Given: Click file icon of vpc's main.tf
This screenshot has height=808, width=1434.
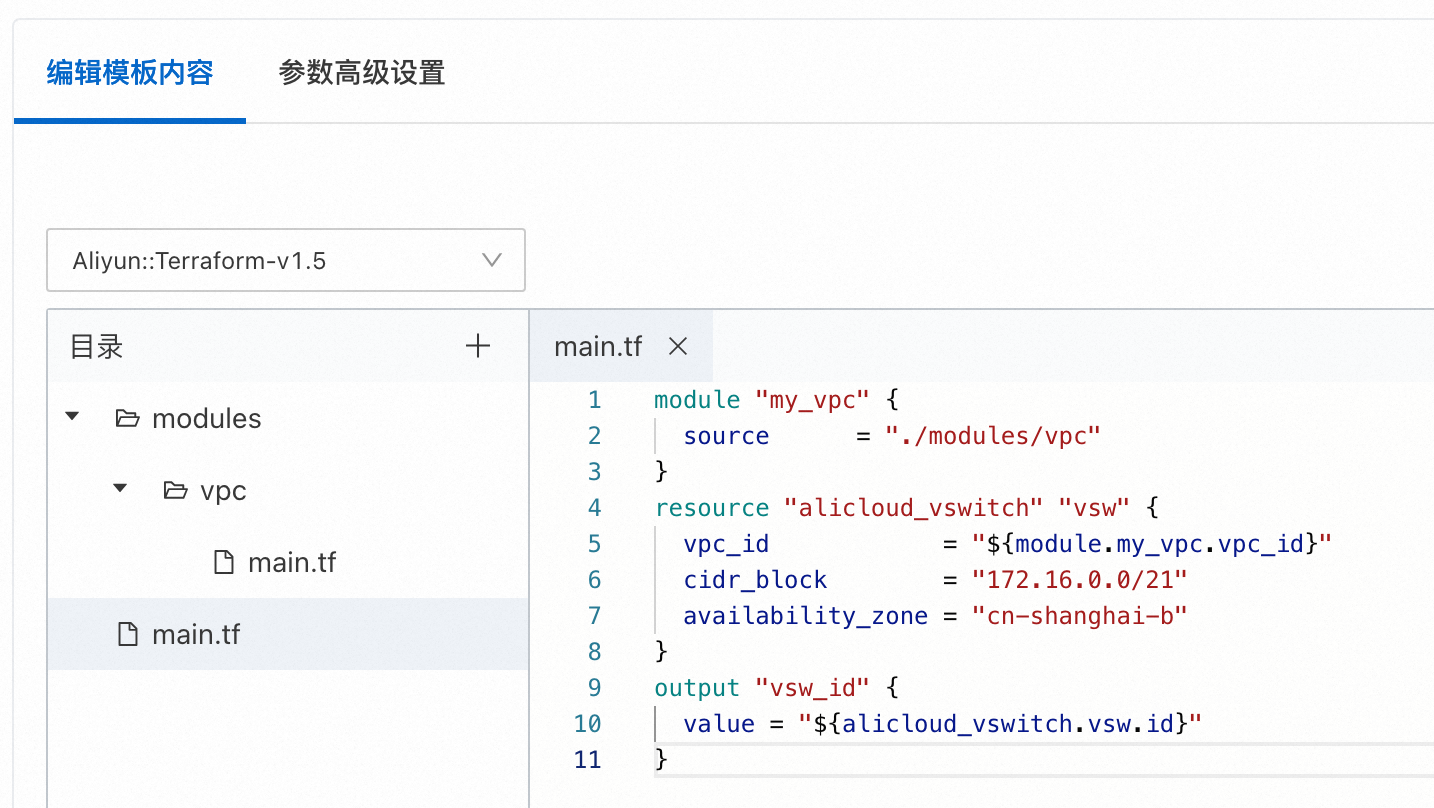Looking at the screenshot, I should 224,562.
